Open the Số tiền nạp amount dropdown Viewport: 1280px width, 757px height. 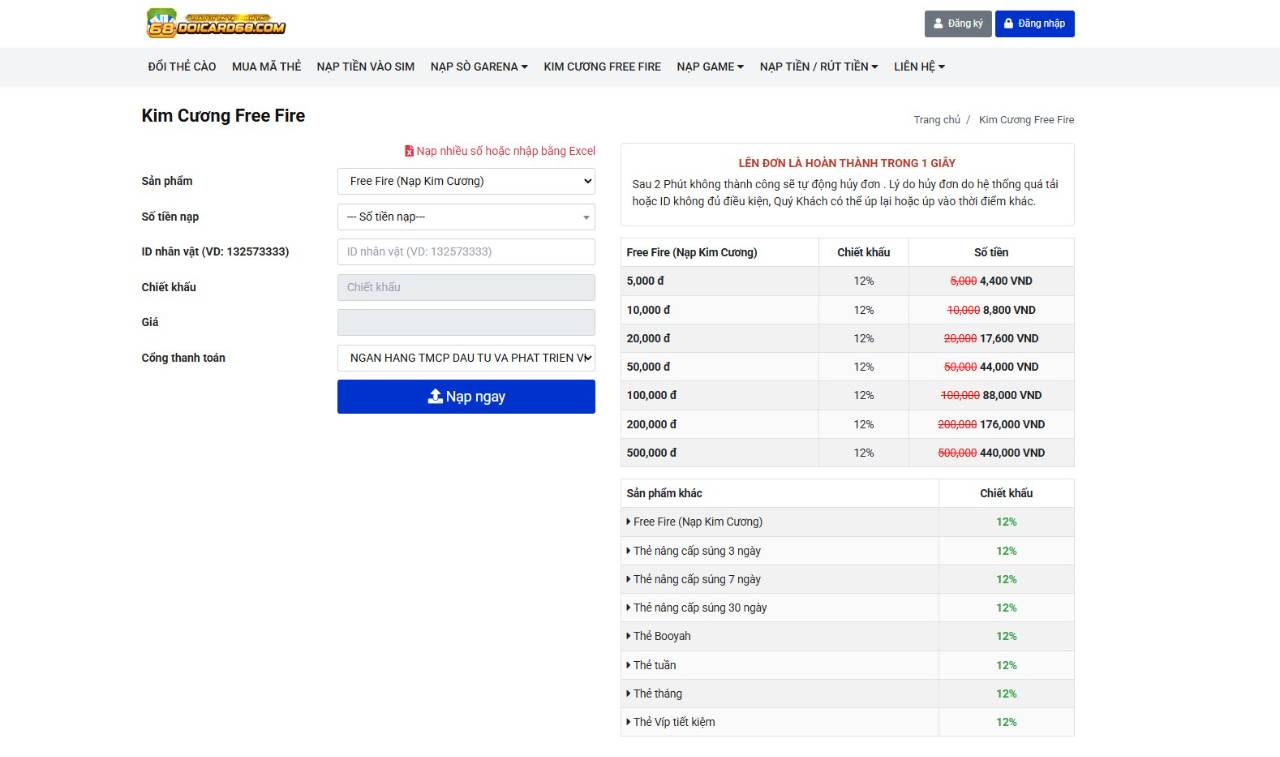tap(466, 217)
